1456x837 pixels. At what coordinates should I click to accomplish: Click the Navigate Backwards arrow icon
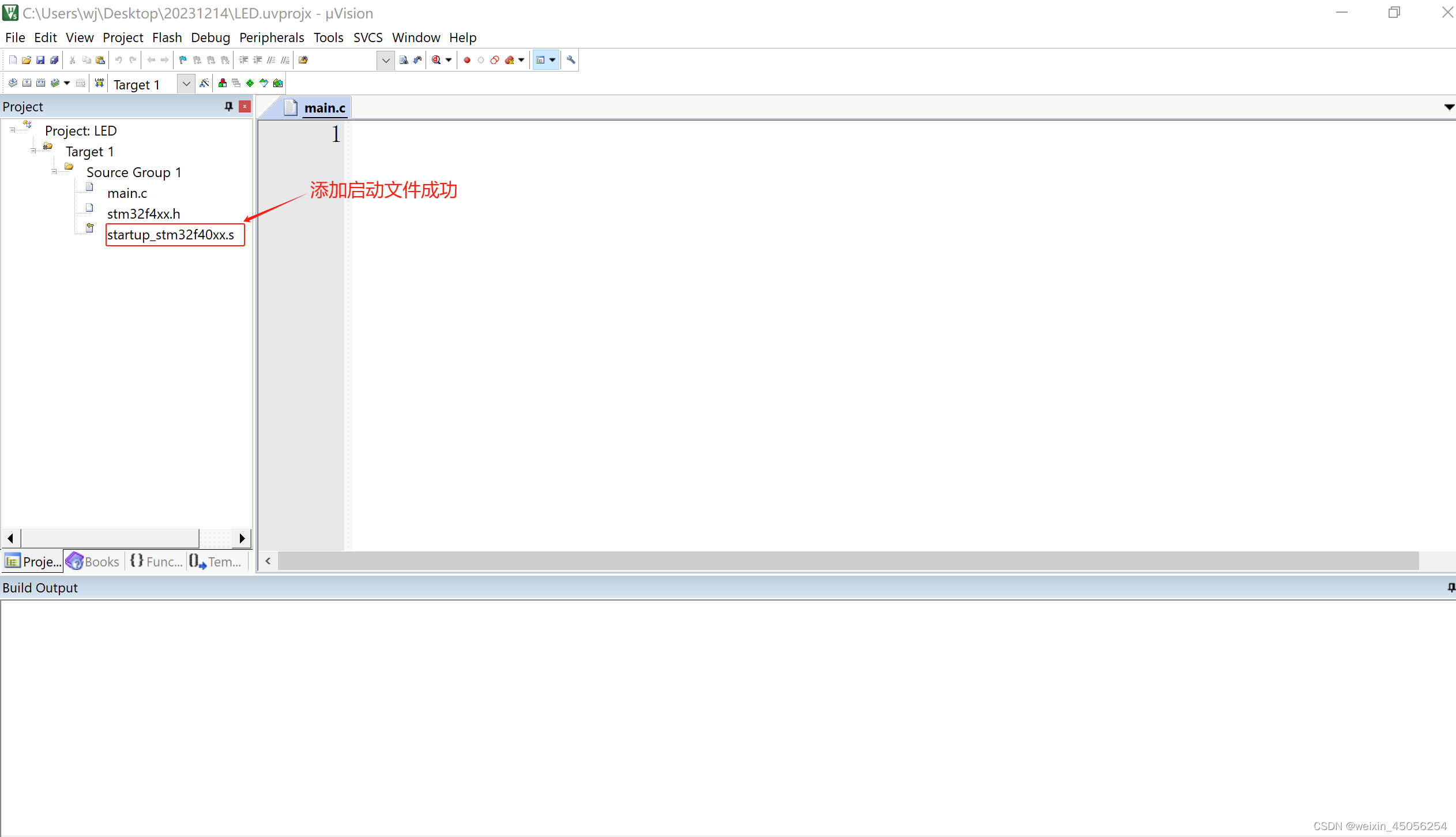(x=151, y=60)
